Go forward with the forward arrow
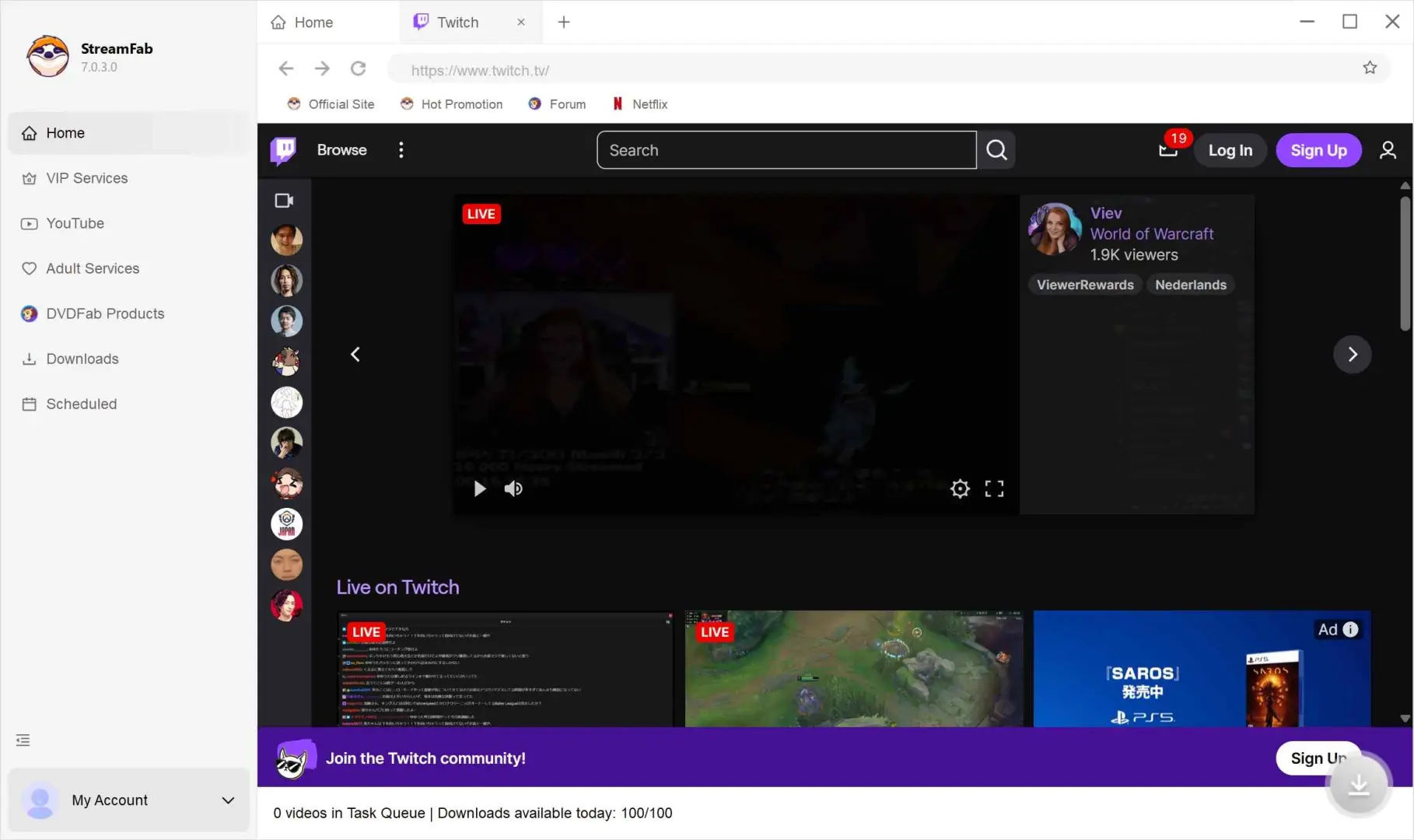 [322, 68]
